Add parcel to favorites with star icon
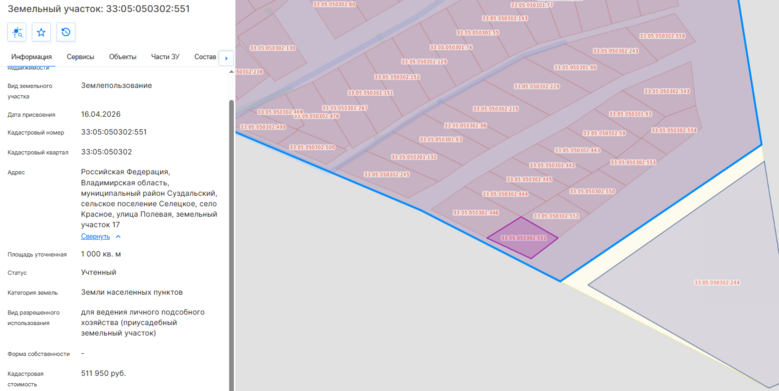Screen dimensions: 779x391 pos(41,32)
